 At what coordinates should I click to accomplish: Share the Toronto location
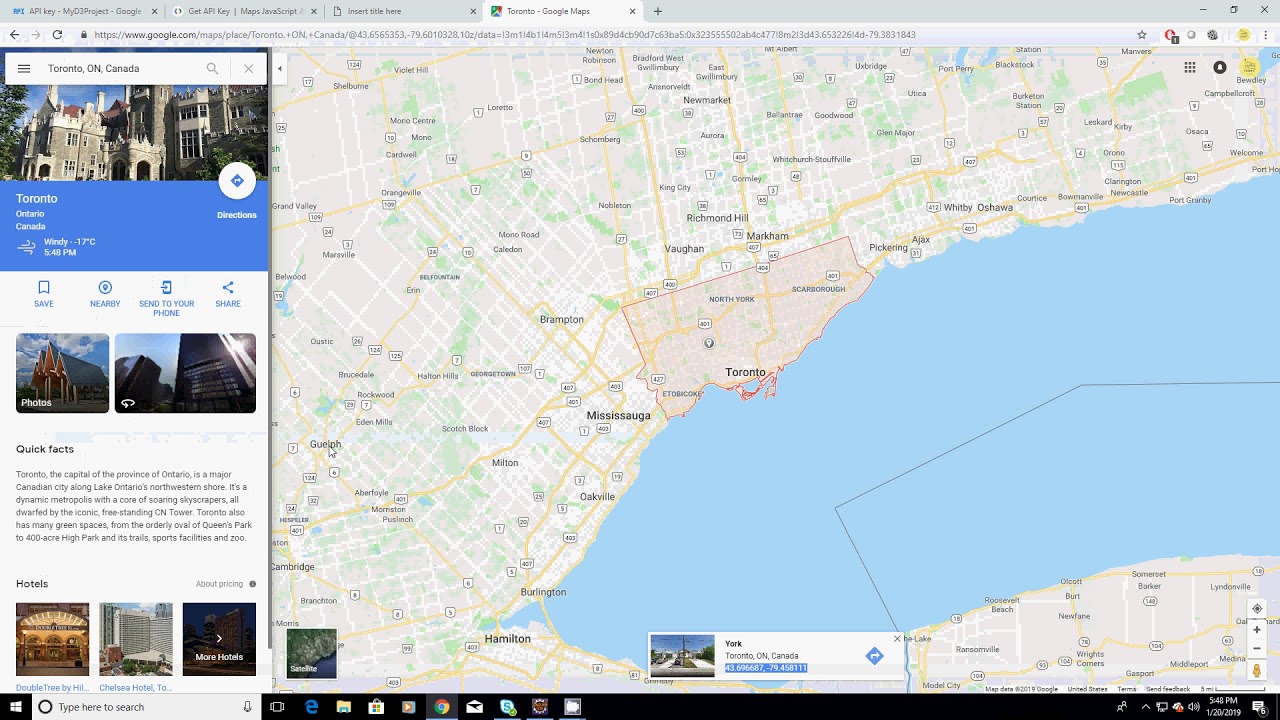(228, 294)
